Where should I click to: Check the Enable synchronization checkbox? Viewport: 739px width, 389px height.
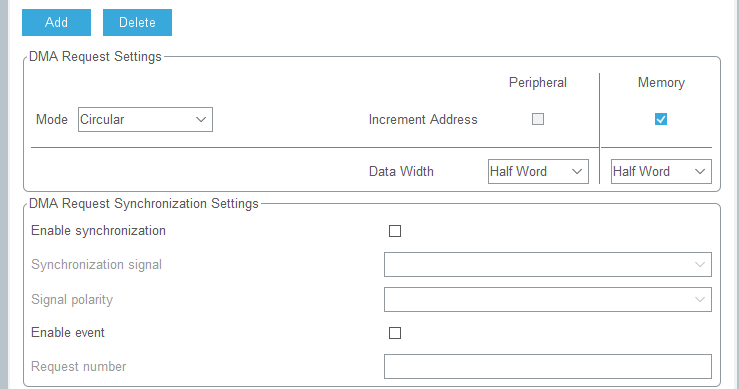395,231
